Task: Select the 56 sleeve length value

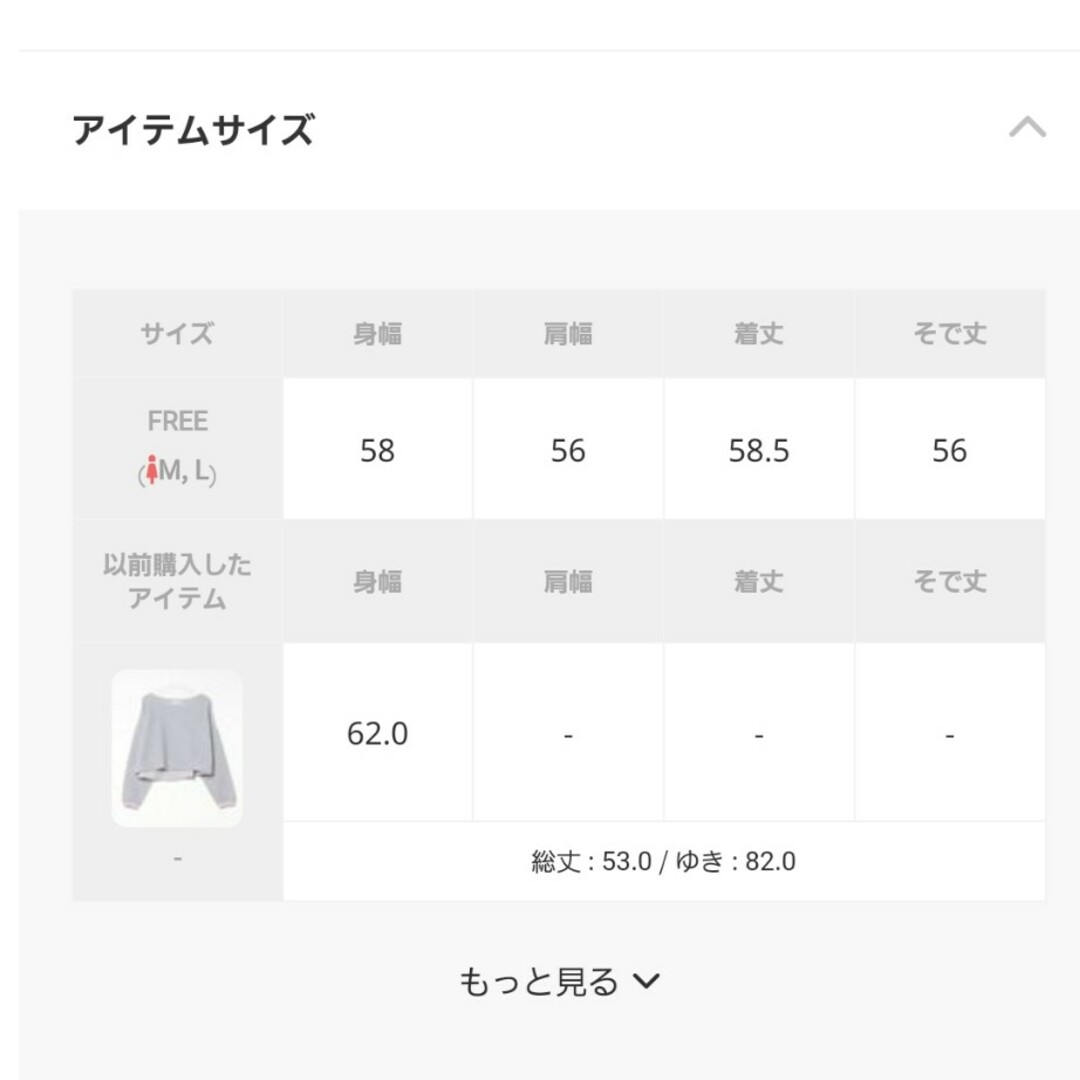Action: pyautogui.click(x=950, y=450)
